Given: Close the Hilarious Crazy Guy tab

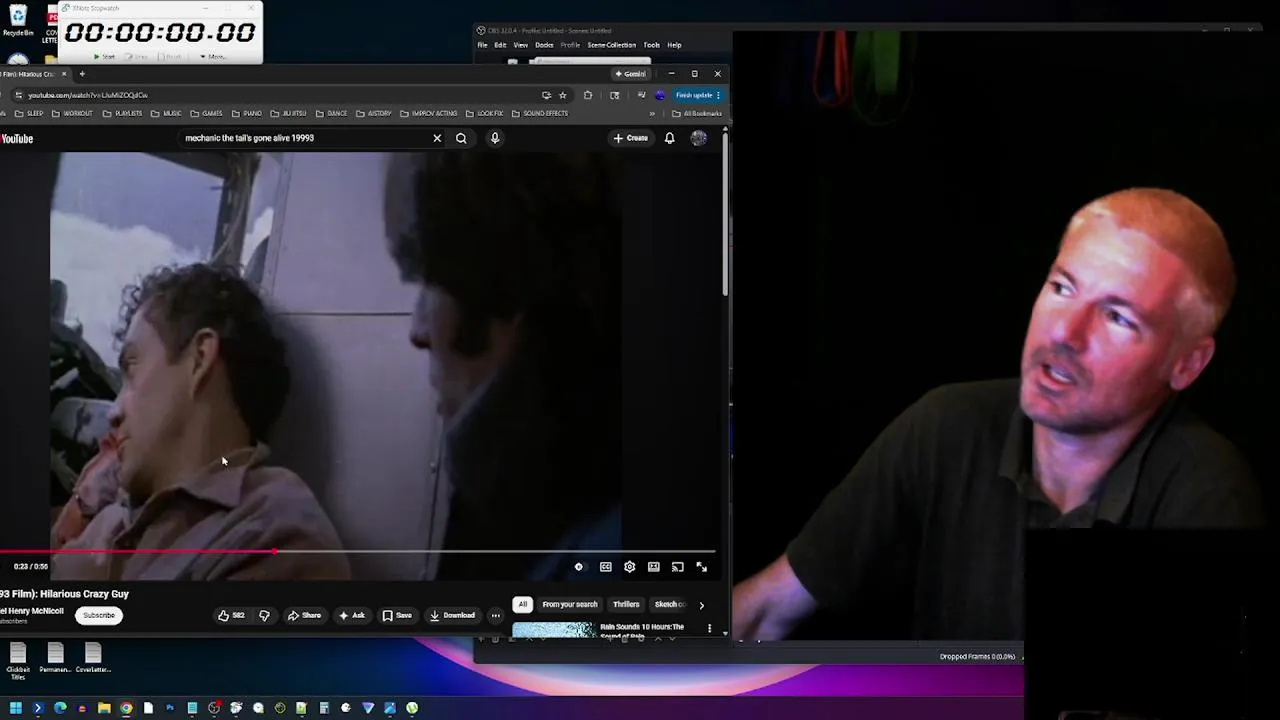Looking at the screenshot, I should (x=64, y=74).
